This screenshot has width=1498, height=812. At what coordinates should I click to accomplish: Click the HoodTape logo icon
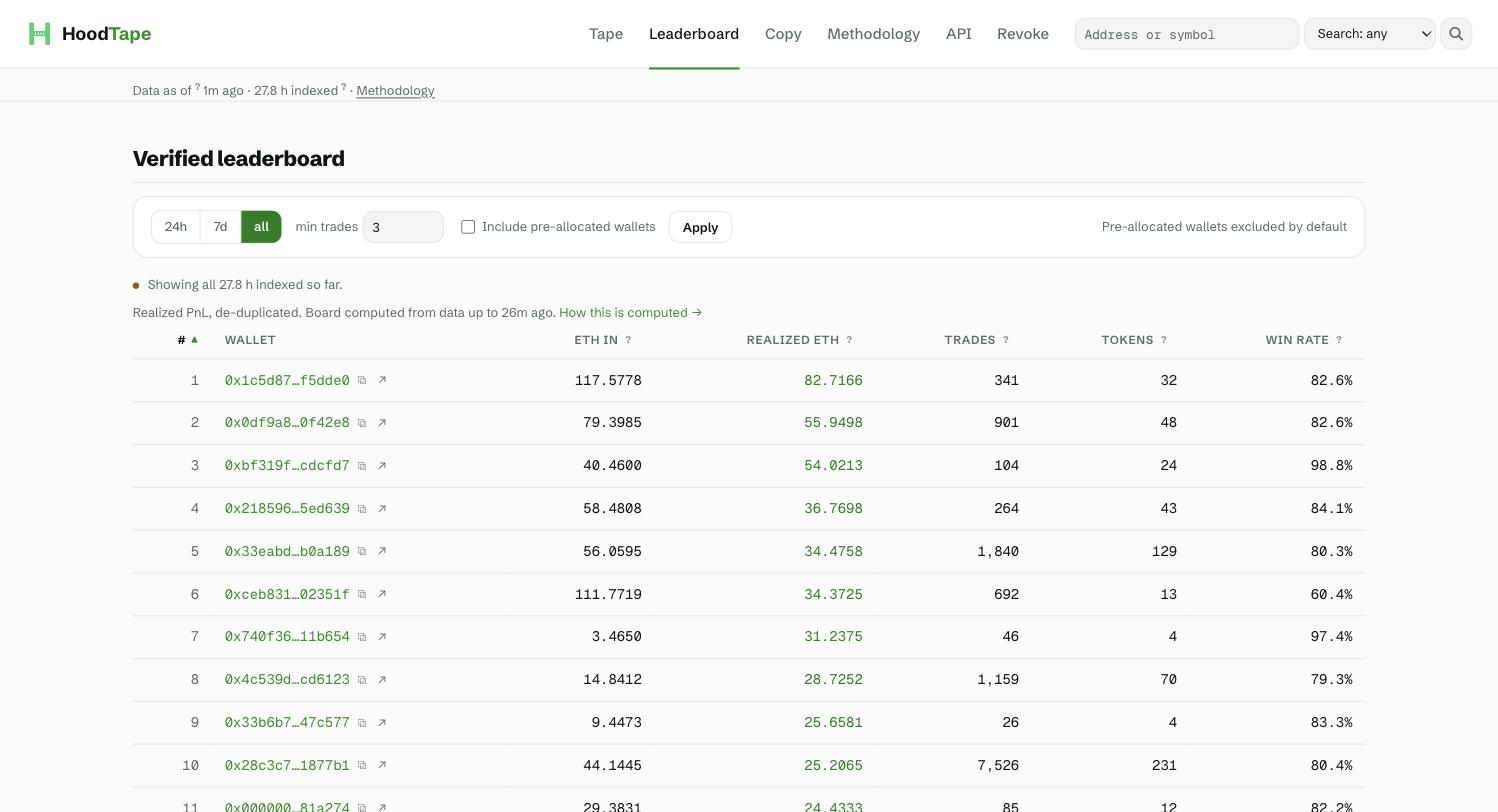[x=39, y=34]
